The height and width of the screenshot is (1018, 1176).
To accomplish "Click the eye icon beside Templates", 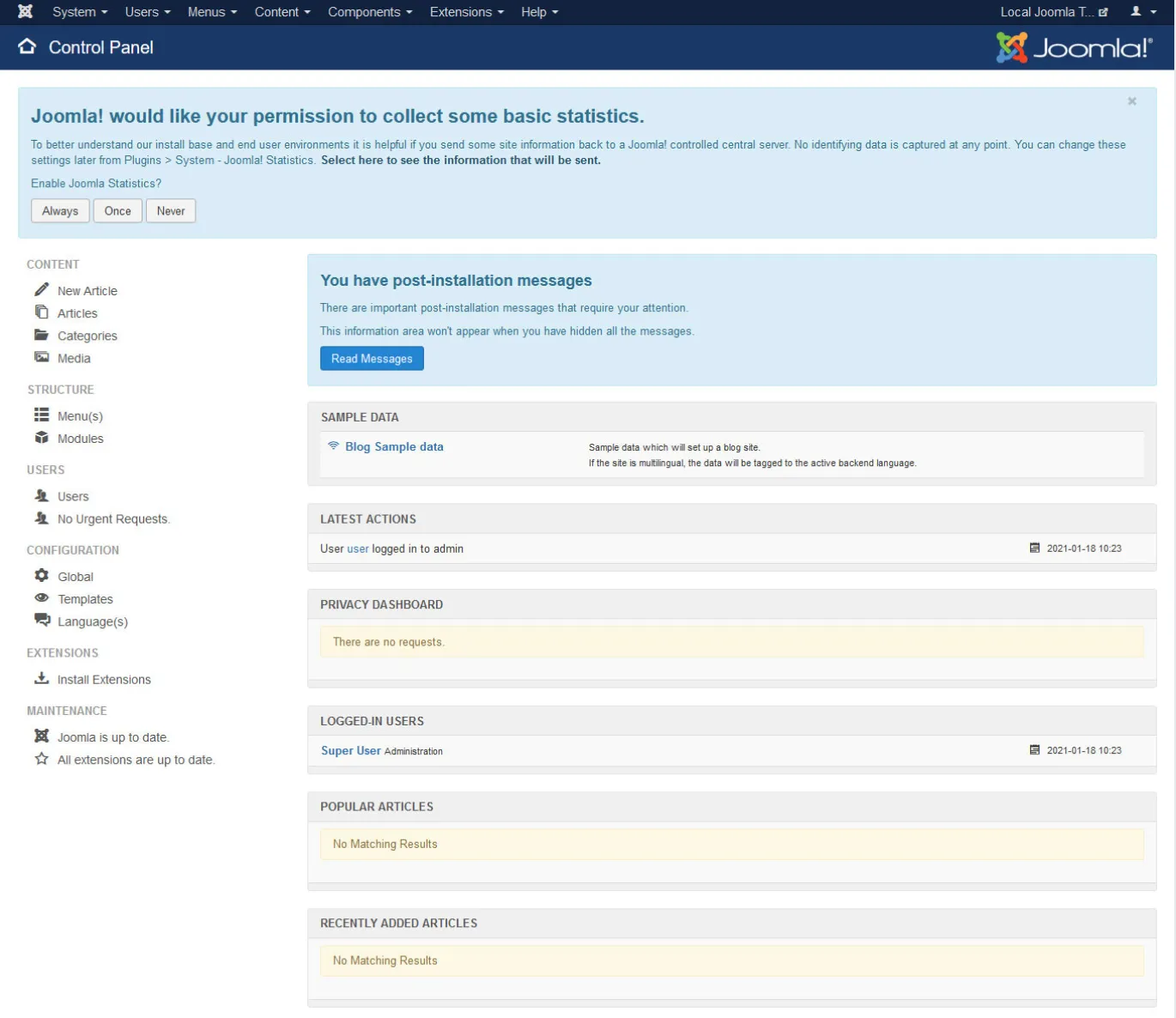I will point(41,598).
